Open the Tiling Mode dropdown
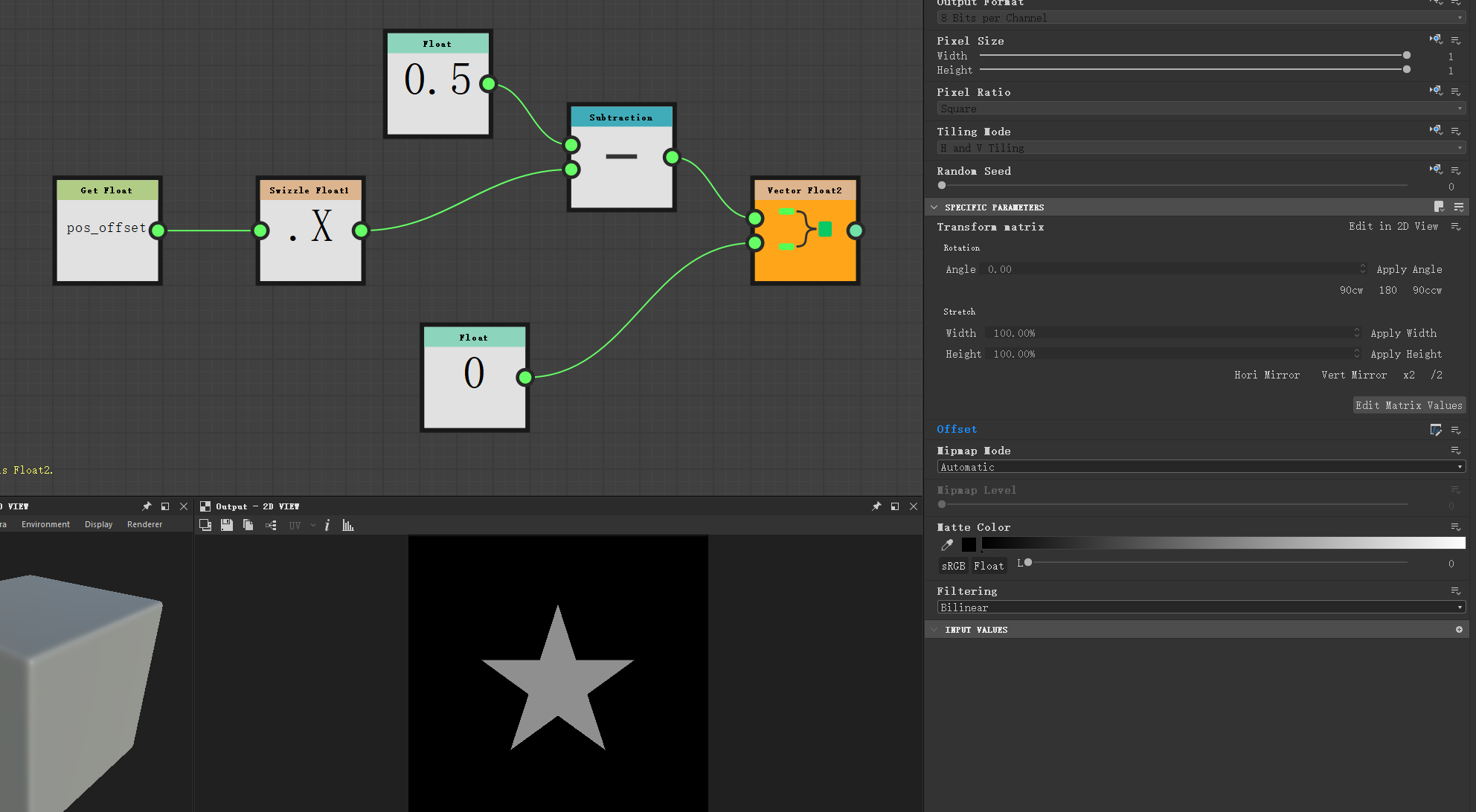The height and width of the screenshot is (812, 1476). click(x=1201, y=148)
